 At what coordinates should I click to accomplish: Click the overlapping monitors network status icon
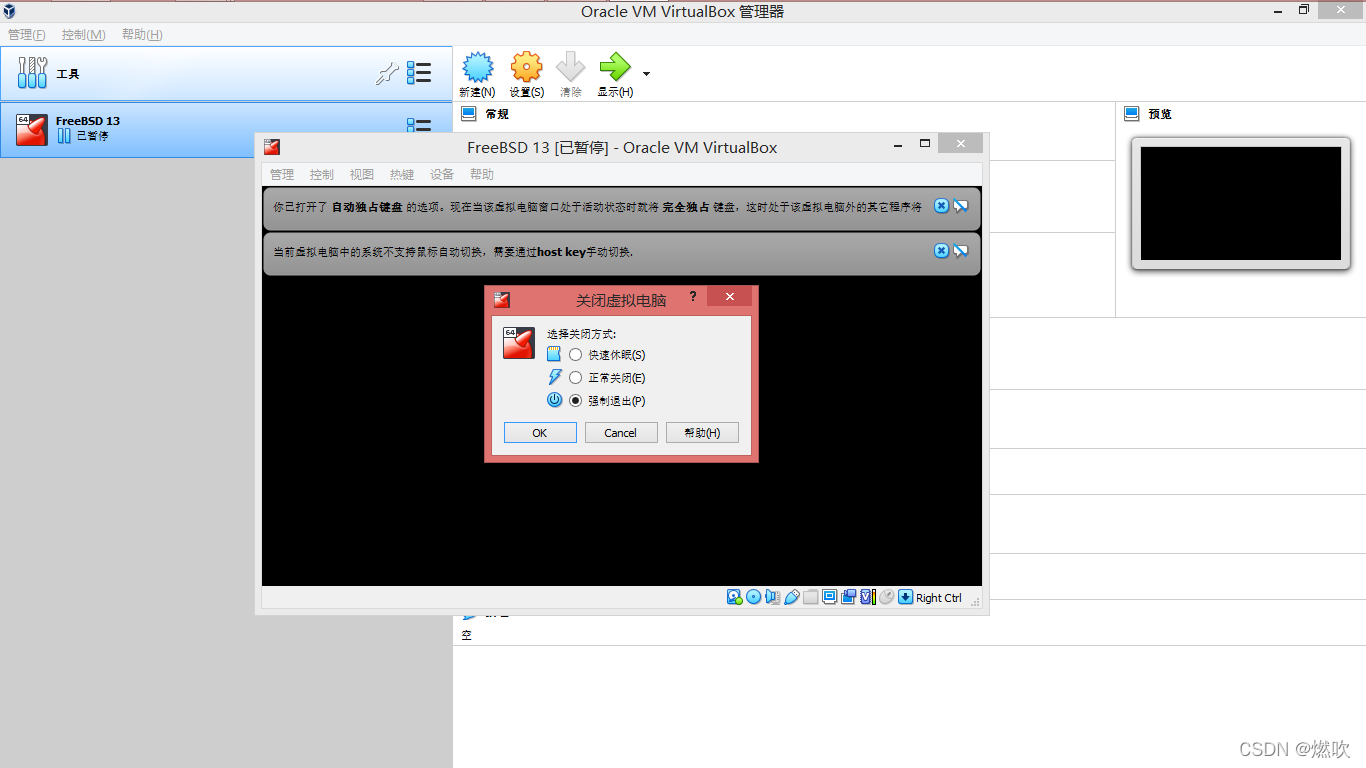849,597
